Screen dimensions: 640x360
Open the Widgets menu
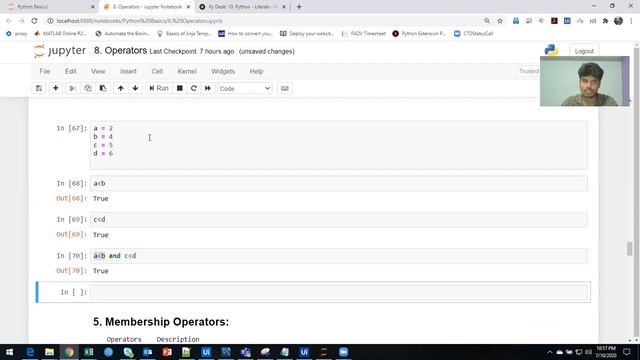[223, 71]
